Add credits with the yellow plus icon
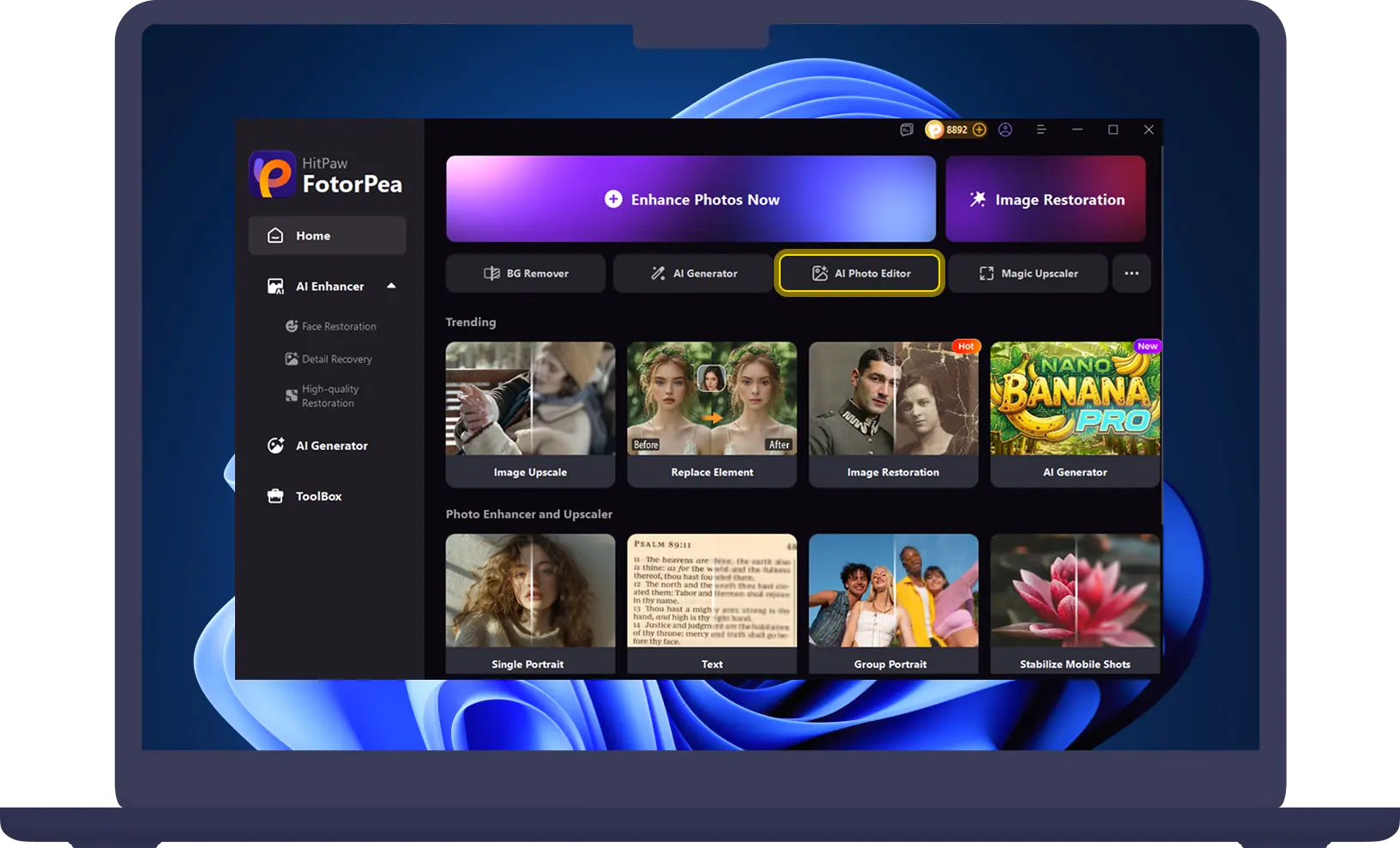This screenshot has width=1400, height=848. pyautogui.click(x=979, y=130)
